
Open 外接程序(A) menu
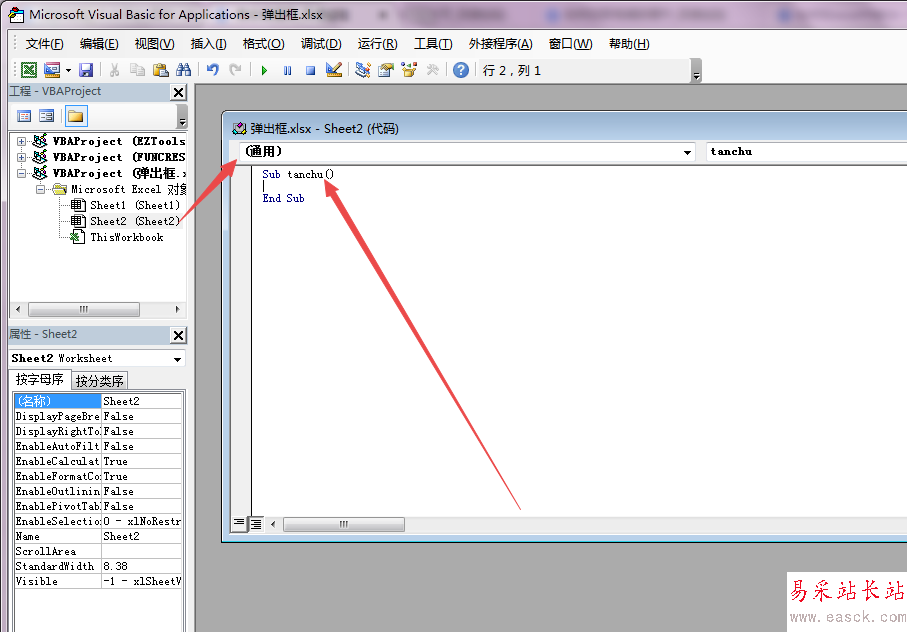[500, 44]
